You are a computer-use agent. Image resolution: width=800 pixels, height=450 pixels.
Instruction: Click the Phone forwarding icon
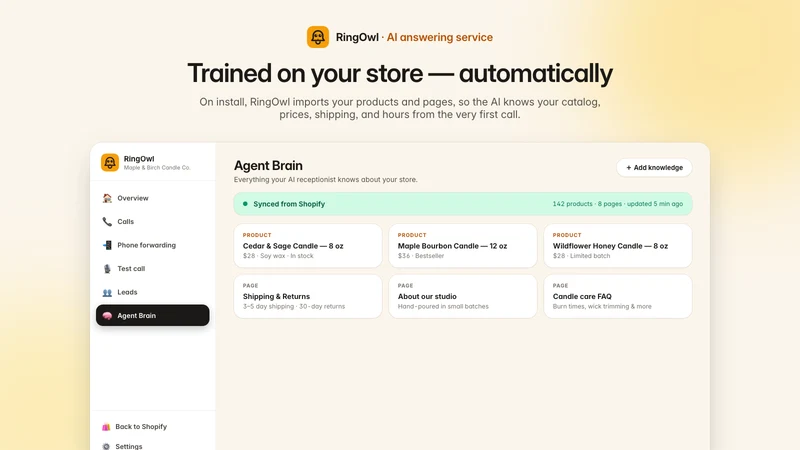point(107,245)
